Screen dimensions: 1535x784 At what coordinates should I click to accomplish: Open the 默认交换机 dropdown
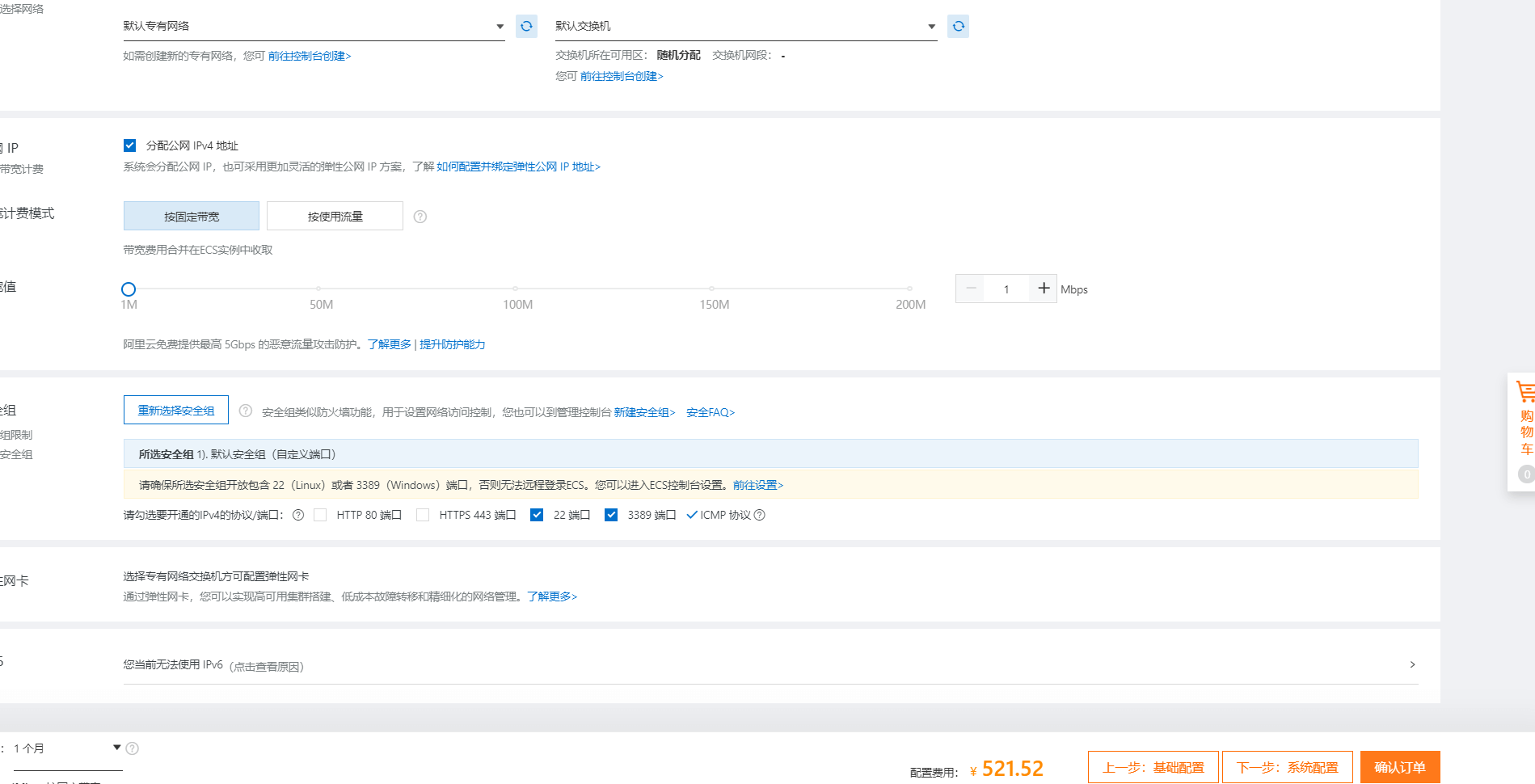[x=745, y=27]
